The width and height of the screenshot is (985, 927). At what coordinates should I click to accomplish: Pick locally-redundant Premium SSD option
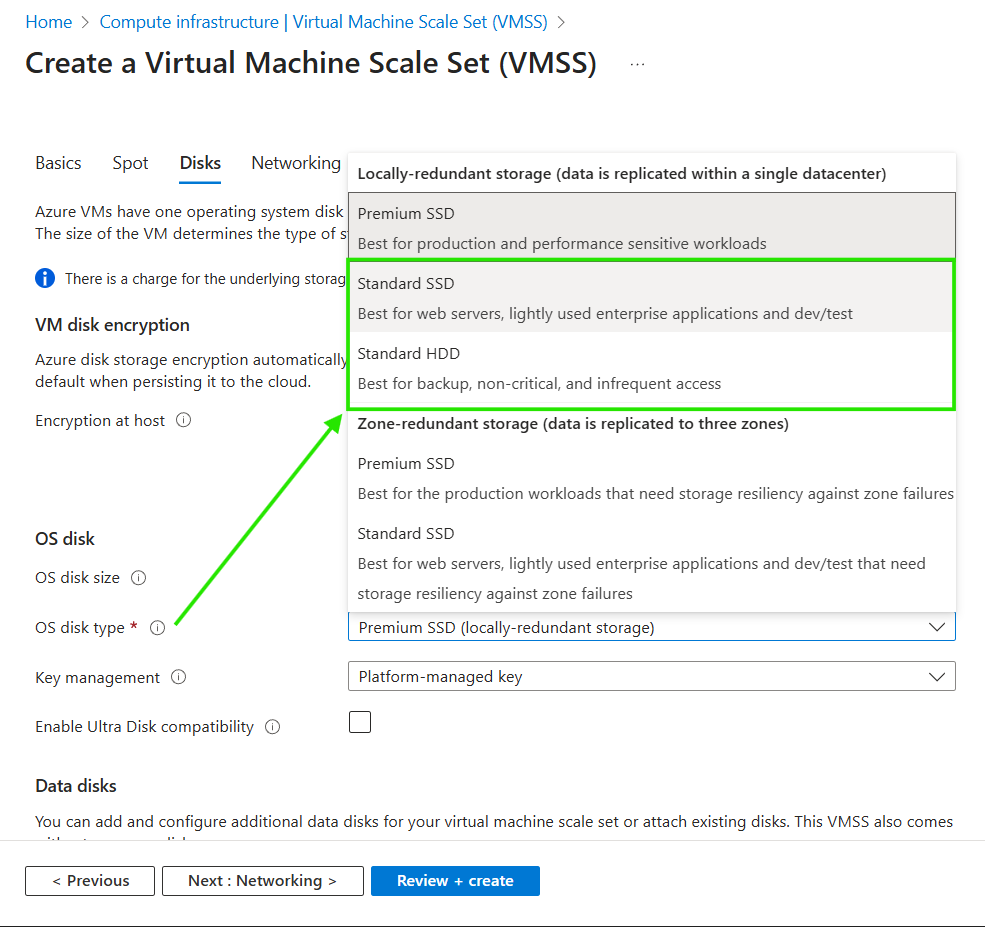tap(651, 228)
